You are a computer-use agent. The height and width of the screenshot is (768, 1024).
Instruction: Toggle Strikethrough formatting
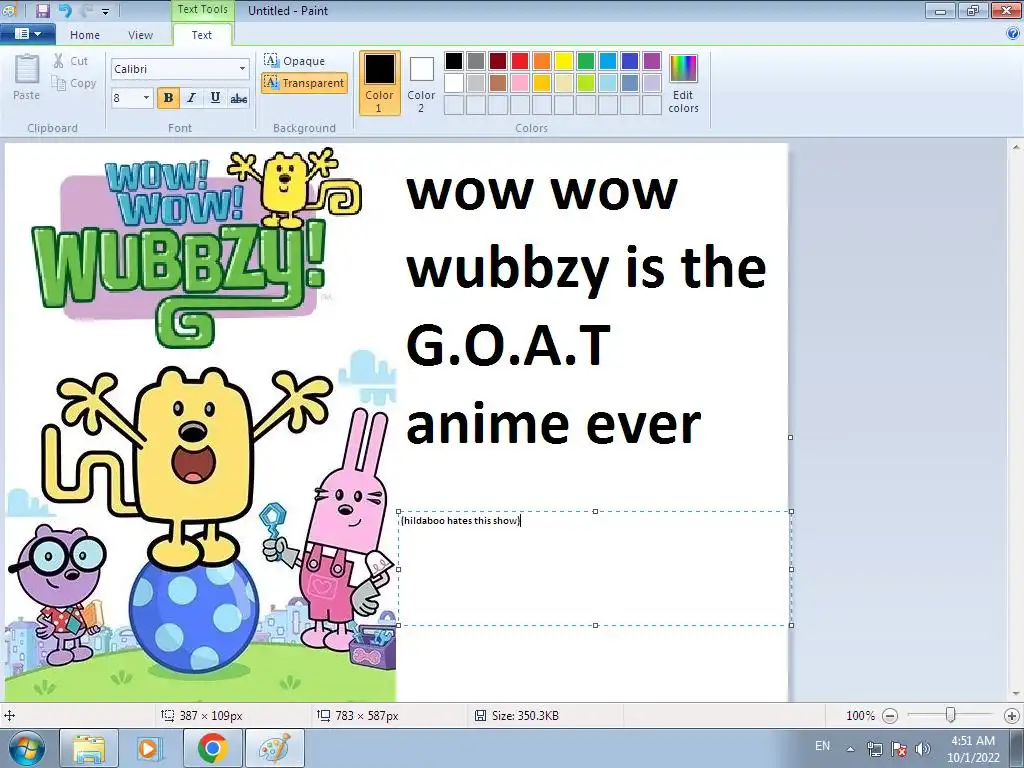tap(239, 98)
